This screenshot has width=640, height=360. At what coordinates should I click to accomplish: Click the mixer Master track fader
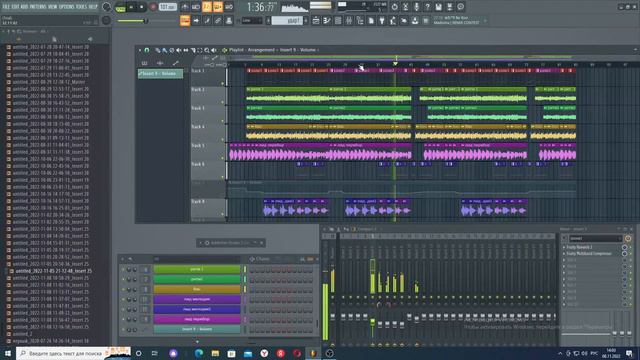[x=333, y=316]
